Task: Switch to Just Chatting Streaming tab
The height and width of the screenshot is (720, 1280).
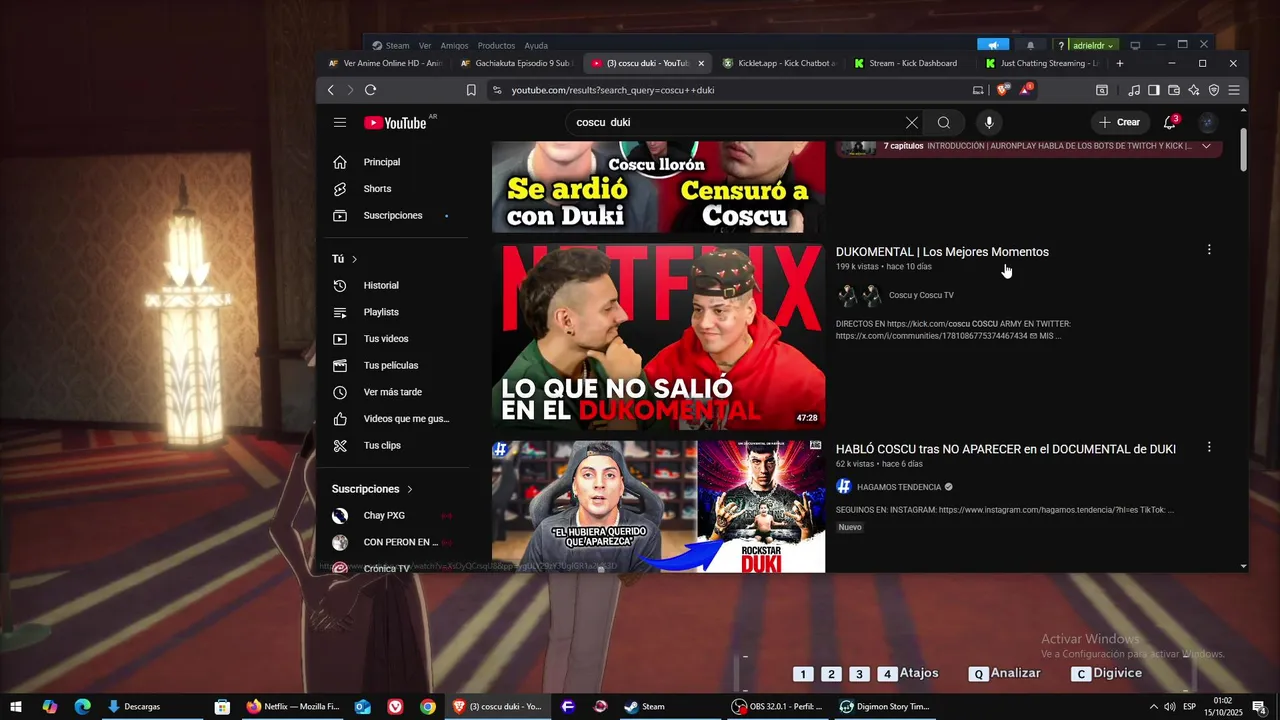Action: (x=1040, y=63)
